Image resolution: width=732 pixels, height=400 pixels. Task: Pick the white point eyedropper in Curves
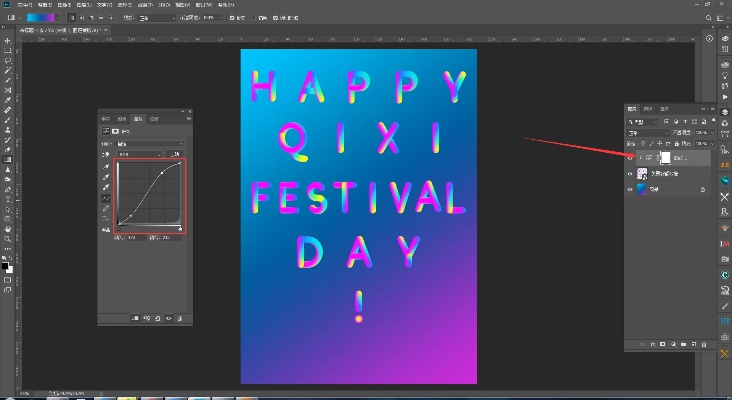click(106, 188)
